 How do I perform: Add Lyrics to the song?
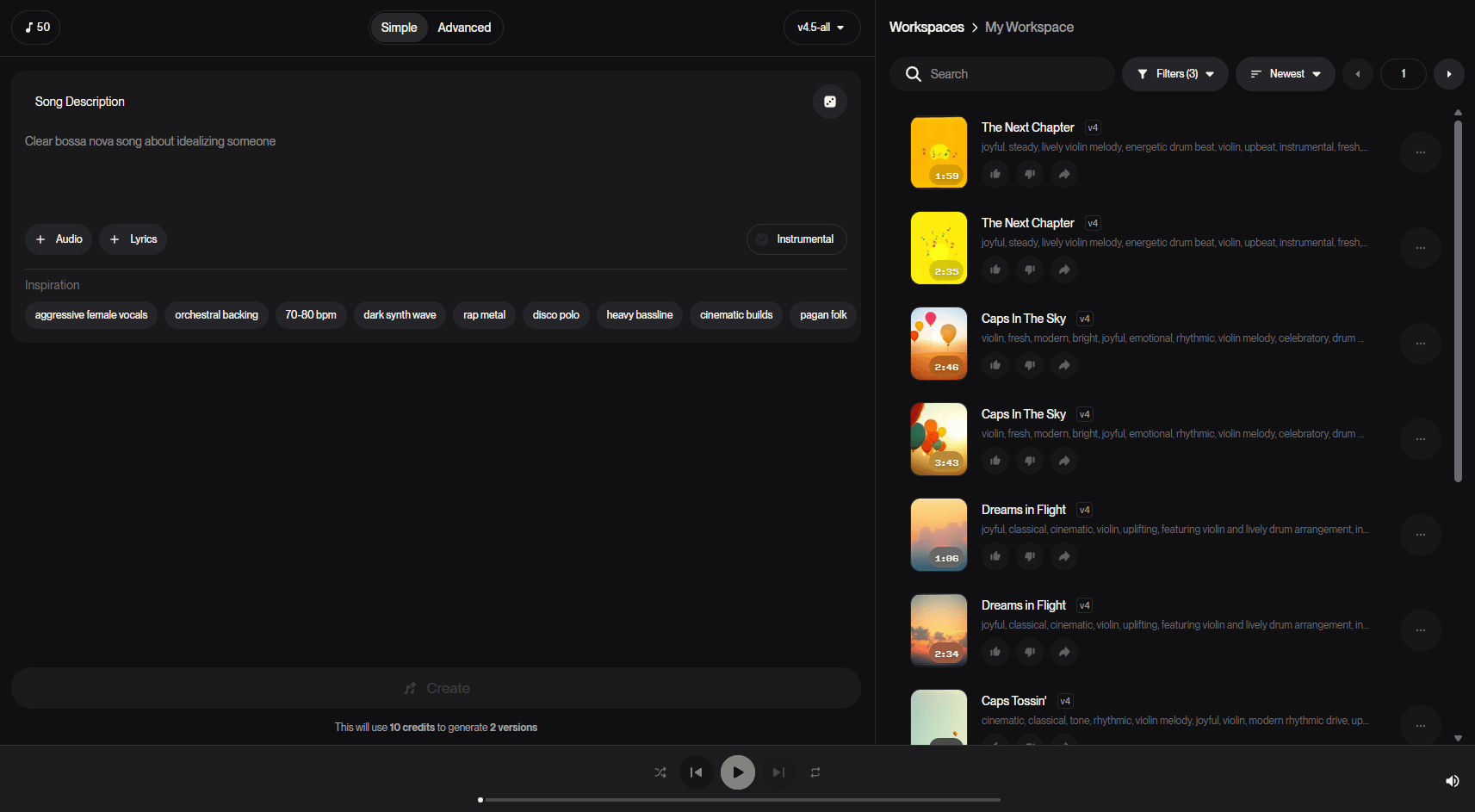[133, 239]
